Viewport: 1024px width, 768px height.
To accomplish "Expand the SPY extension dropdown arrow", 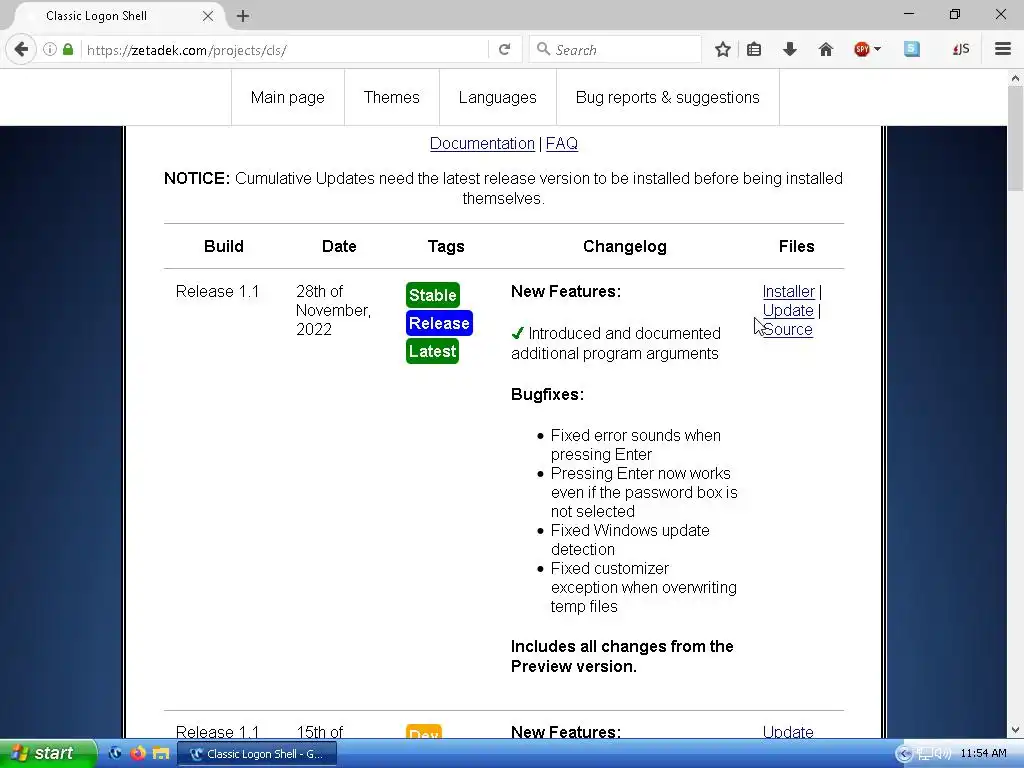I will tap(877, 50).
